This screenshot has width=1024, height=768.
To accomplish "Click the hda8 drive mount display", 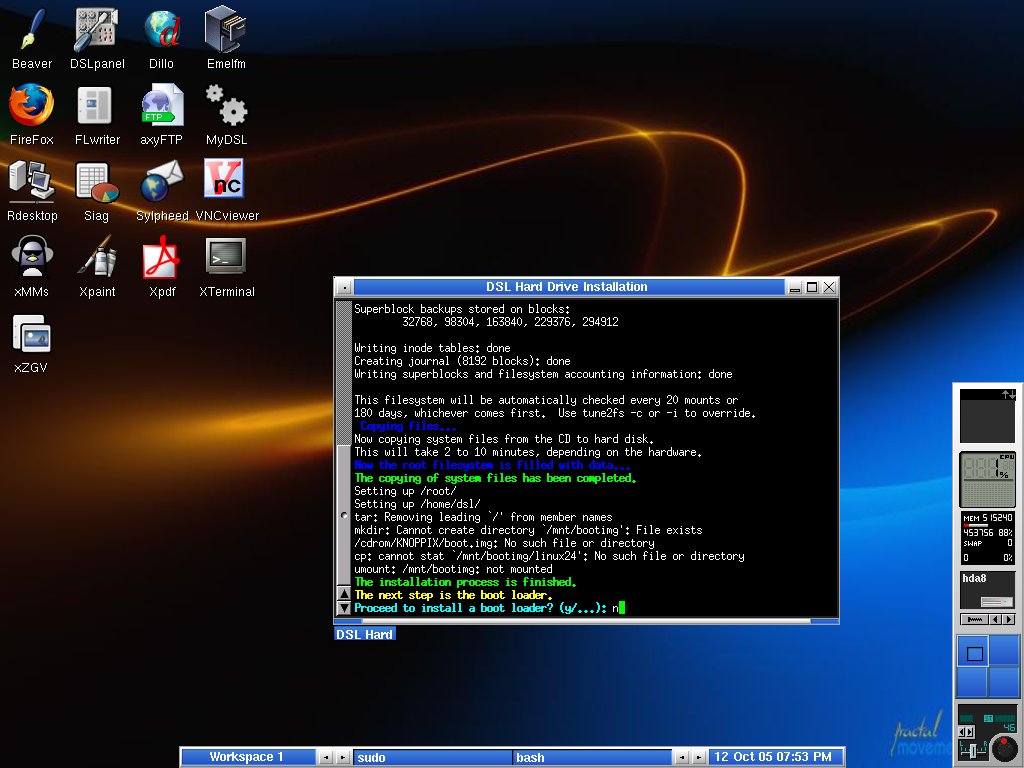I will click(987, 590).
